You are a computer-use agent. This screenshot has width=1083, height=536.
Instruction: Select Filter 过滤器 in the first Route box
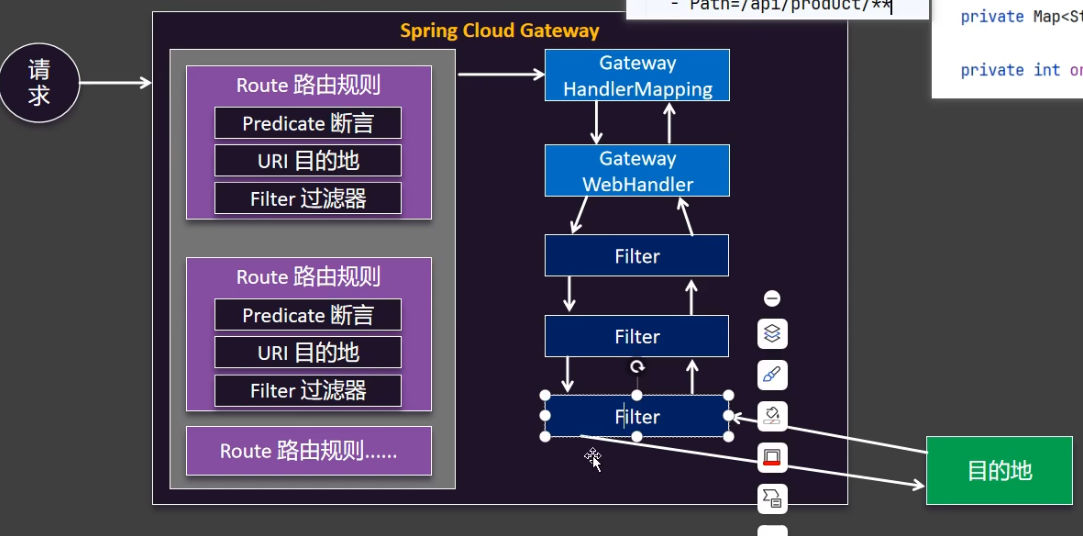308,199
